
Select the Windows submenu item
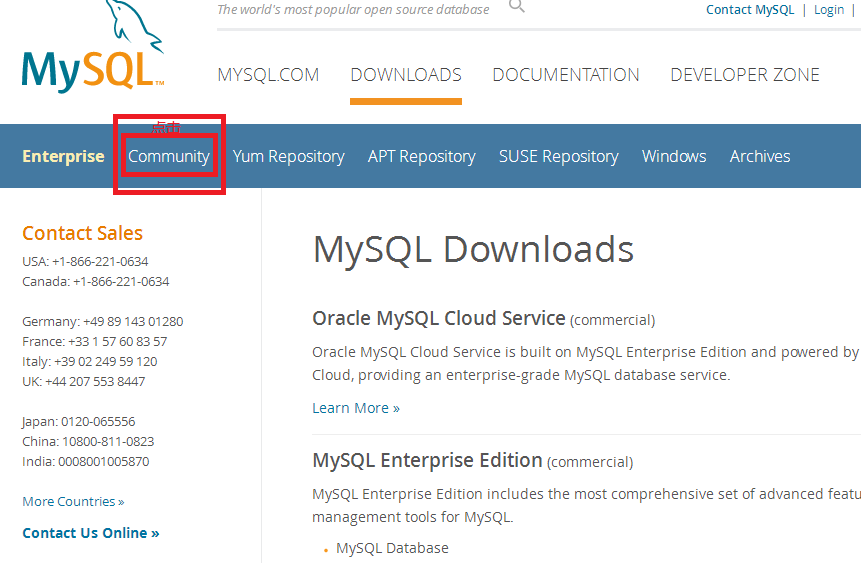point(674,157)
